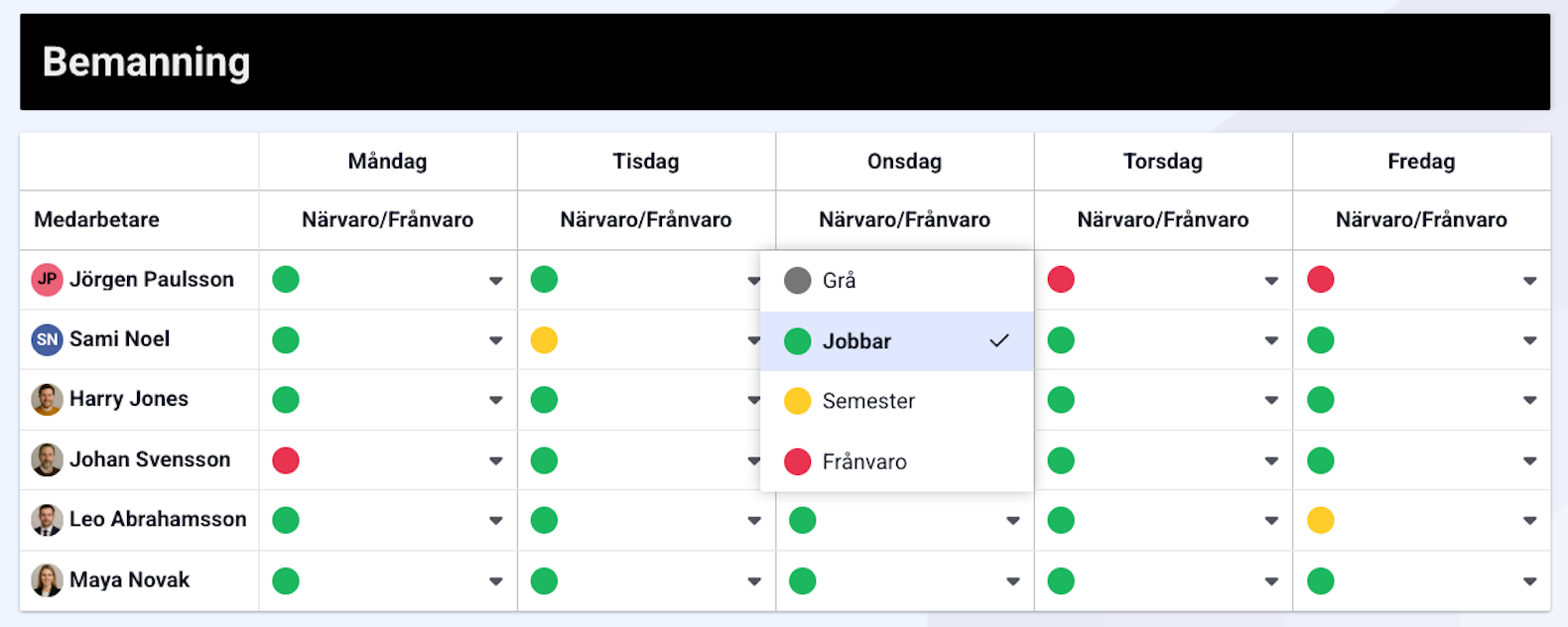Viewport: 1568px width, 627px height.
Task: Click Leo Abrahamsson's yellow Friday status dot
Action: (x=1320, y=520)
